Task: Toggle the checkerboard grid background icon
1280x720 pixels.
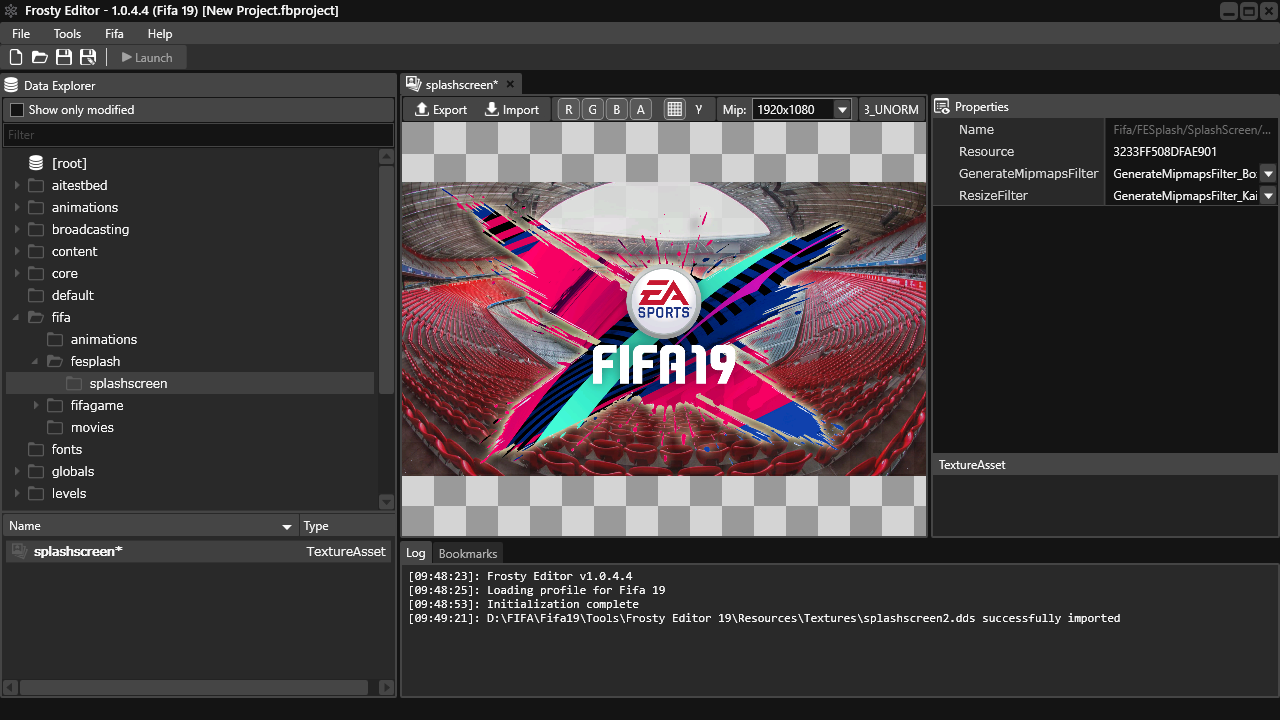Action: pos(674,109)
